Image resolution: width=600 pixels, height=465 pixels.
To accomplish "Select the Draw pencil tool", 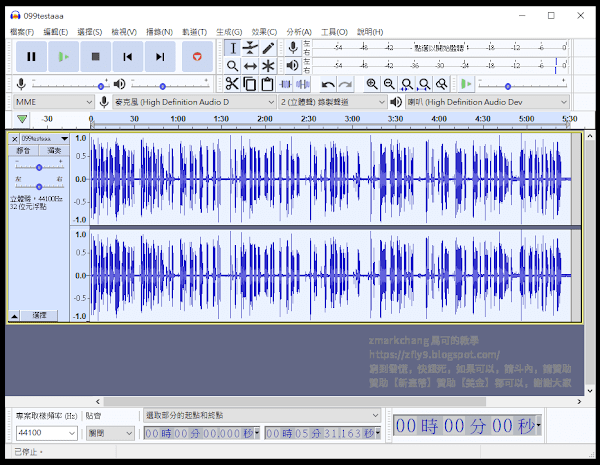I will click(x=268, y=48).
